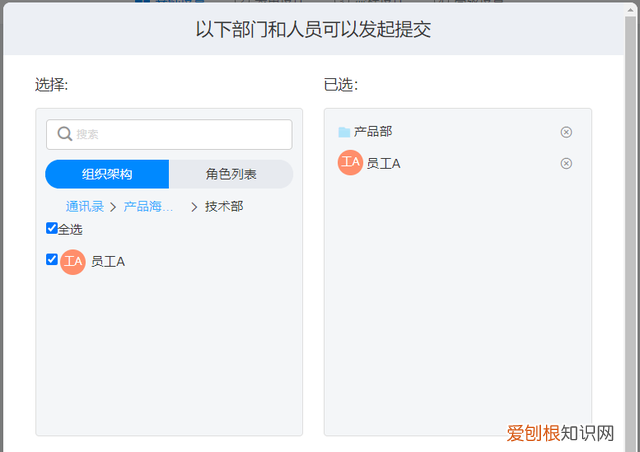
Task: Uncheck the 全选 checkbox
Action: (51, 228)
